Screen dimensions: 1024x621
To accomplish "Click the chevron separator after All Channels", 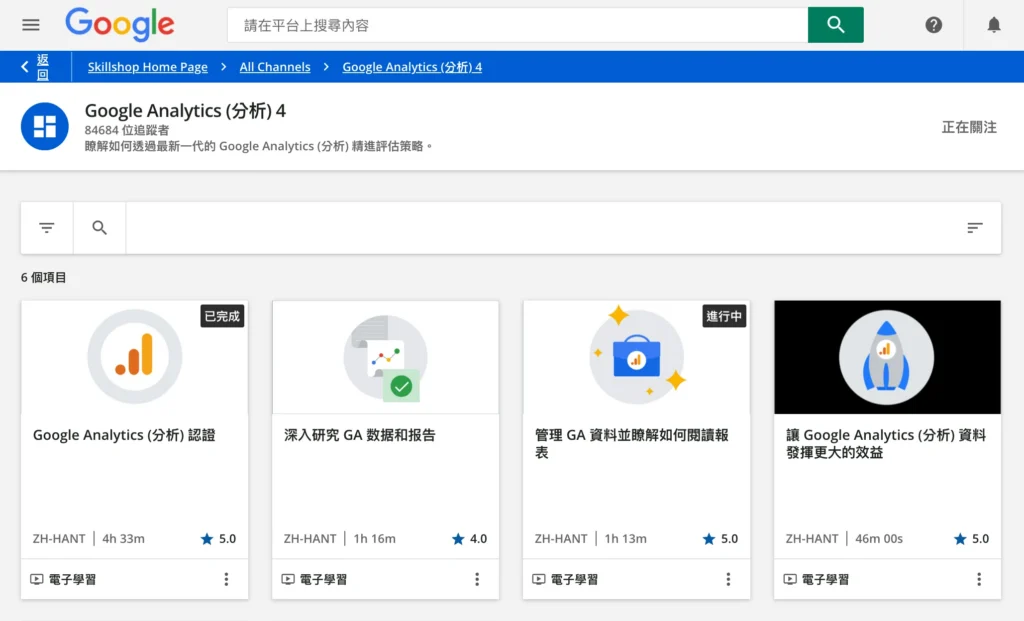I will pos(326,67).
